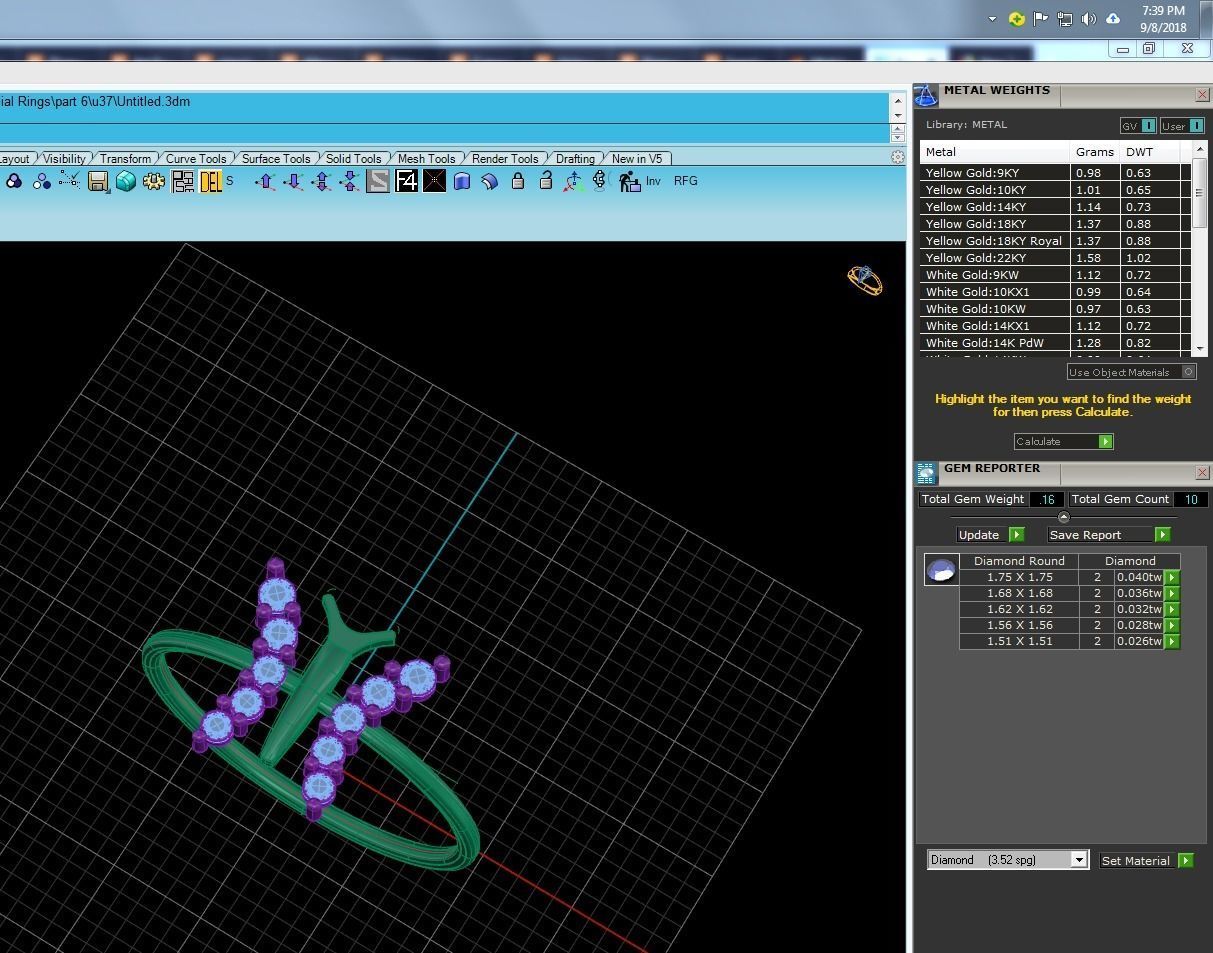
Task: Toggle the User library switch
Action: point(1195,126)
